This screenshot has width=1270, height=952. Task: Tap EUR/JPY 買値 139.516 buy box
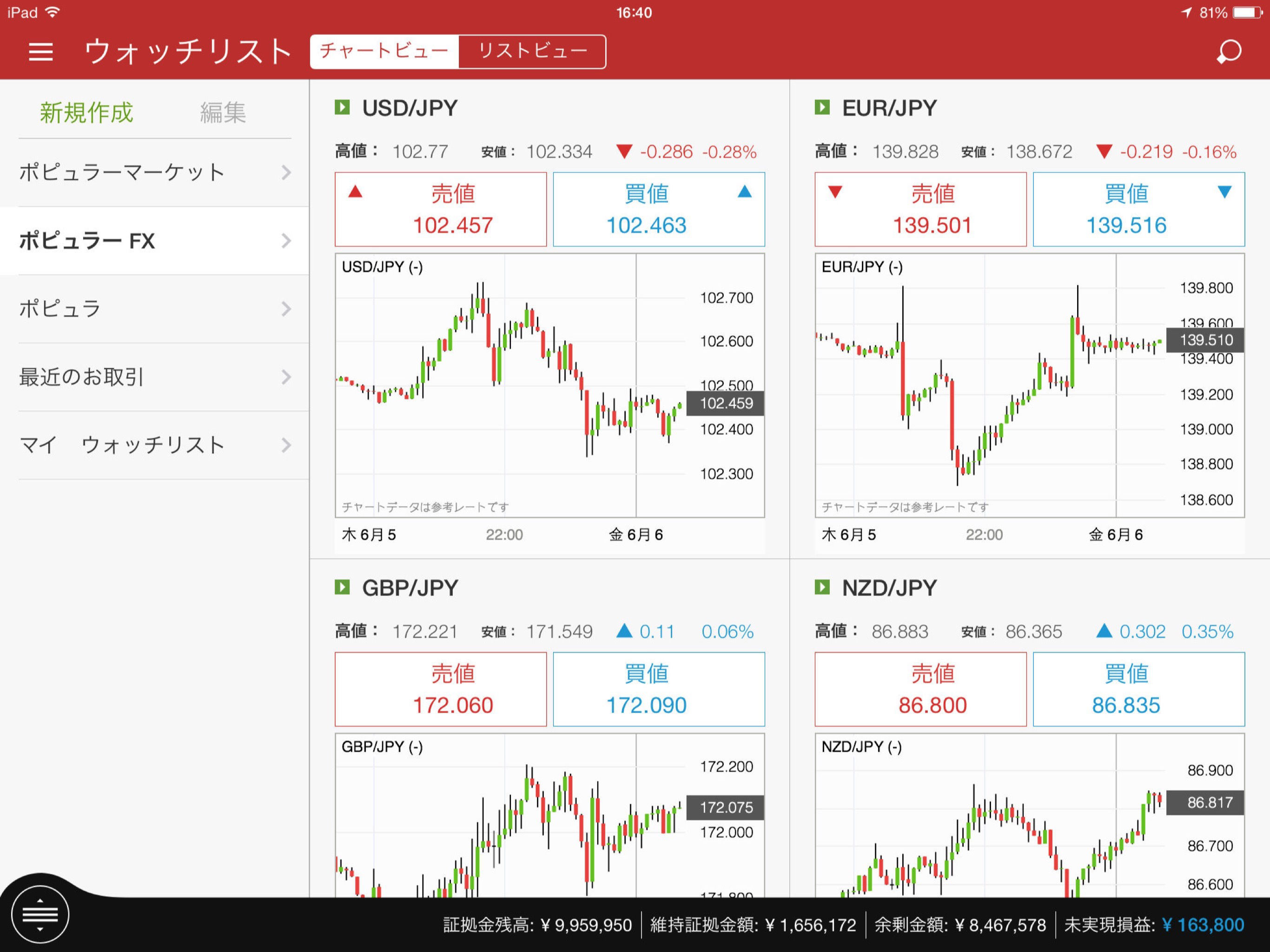coord(1138,210)
